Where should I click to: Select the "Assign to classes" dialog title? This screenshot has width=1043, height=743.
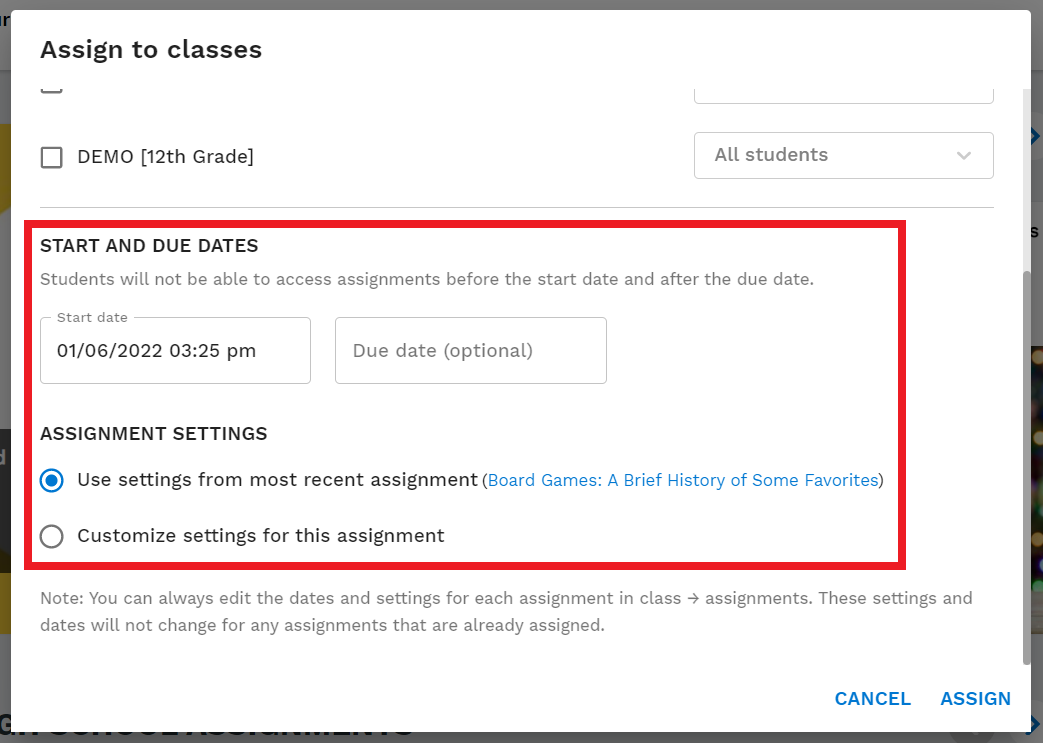coord(150,49)
